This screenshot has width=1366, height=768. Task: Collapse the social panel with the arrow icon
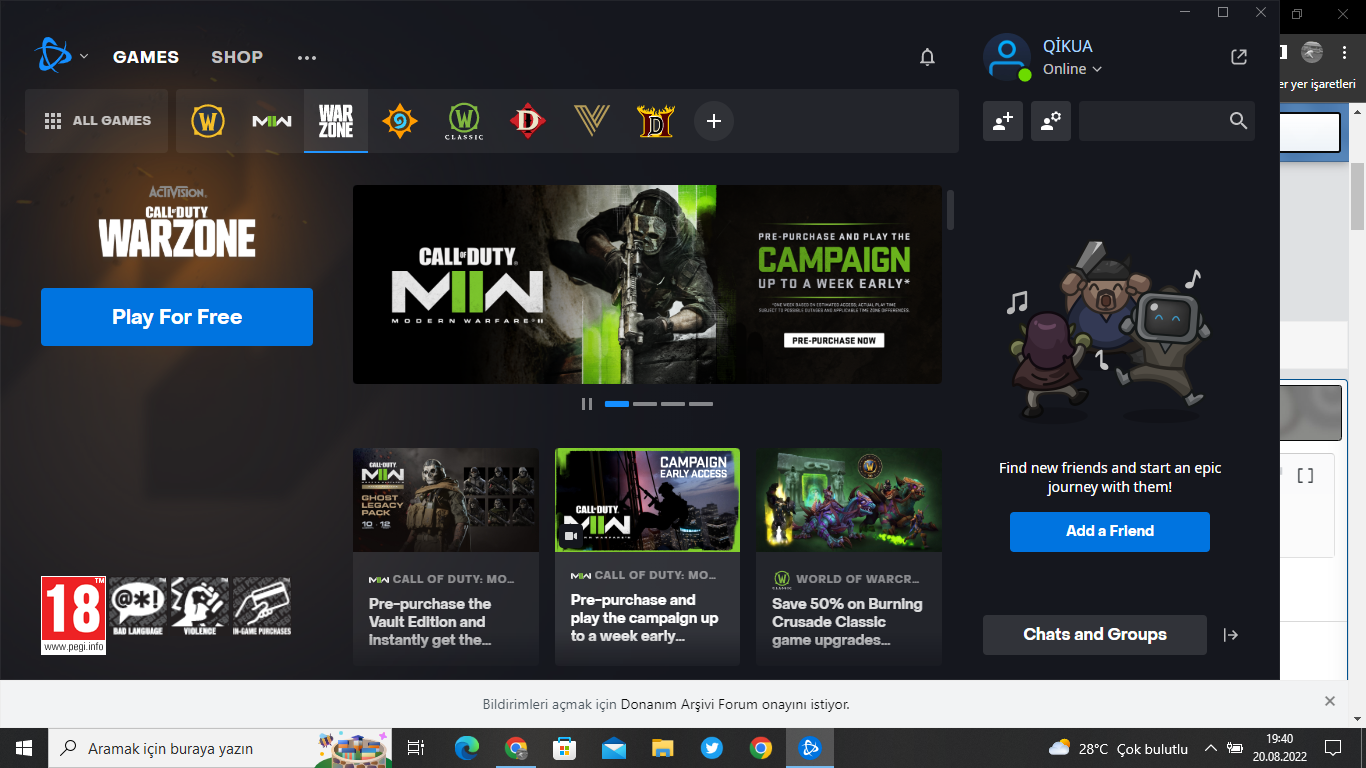point(1231,635)
